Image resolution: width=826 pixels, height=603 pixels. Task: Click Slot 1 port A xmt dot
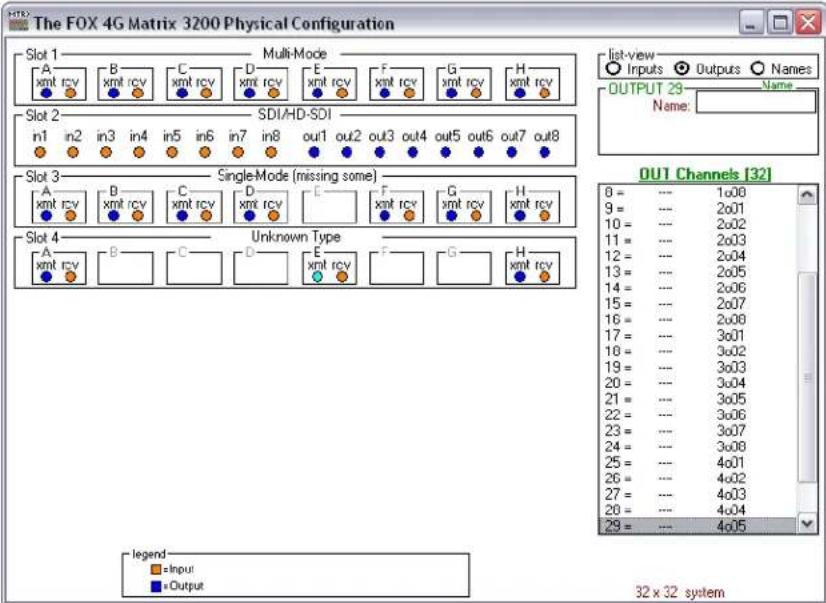tap(46, 93)
